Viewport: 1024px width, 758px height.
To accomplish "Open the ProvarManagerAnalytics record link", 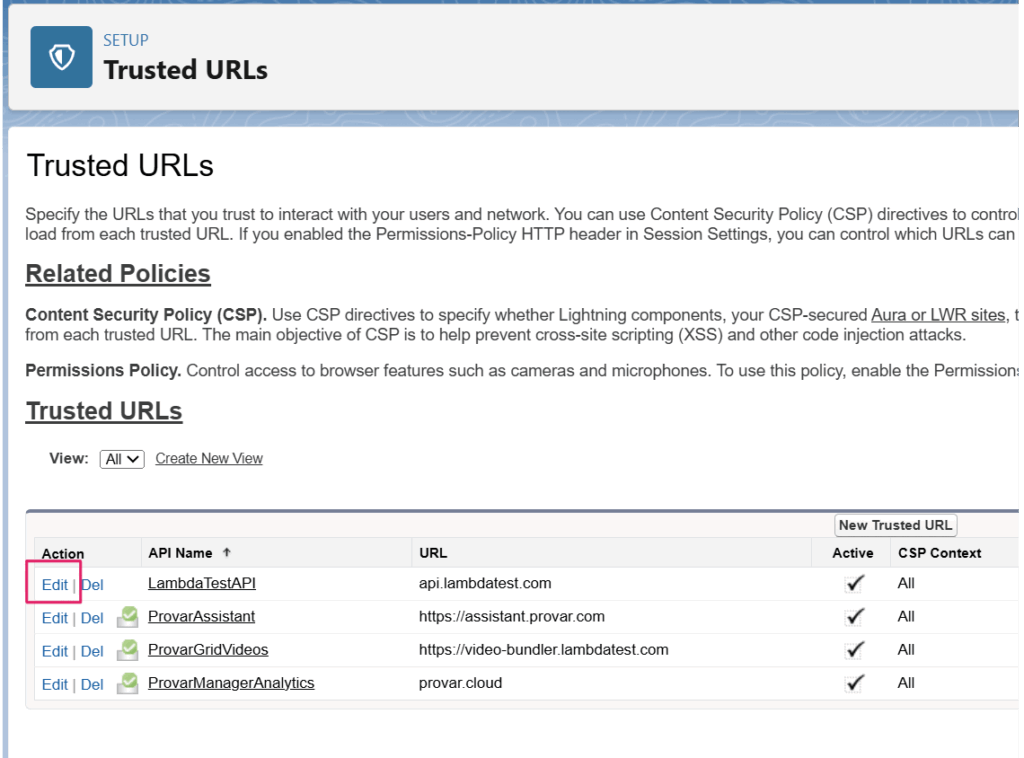I will [x=231, y=683].
